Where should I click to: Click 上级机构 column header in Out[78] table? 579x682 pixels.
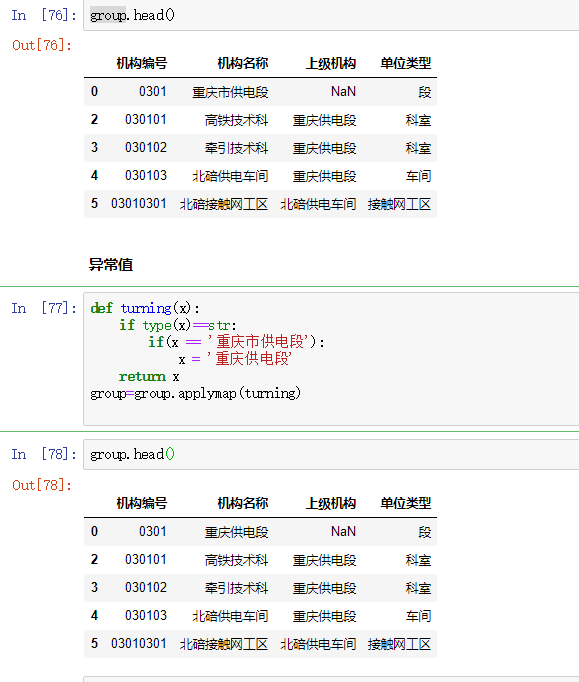(x=331, y=503)
